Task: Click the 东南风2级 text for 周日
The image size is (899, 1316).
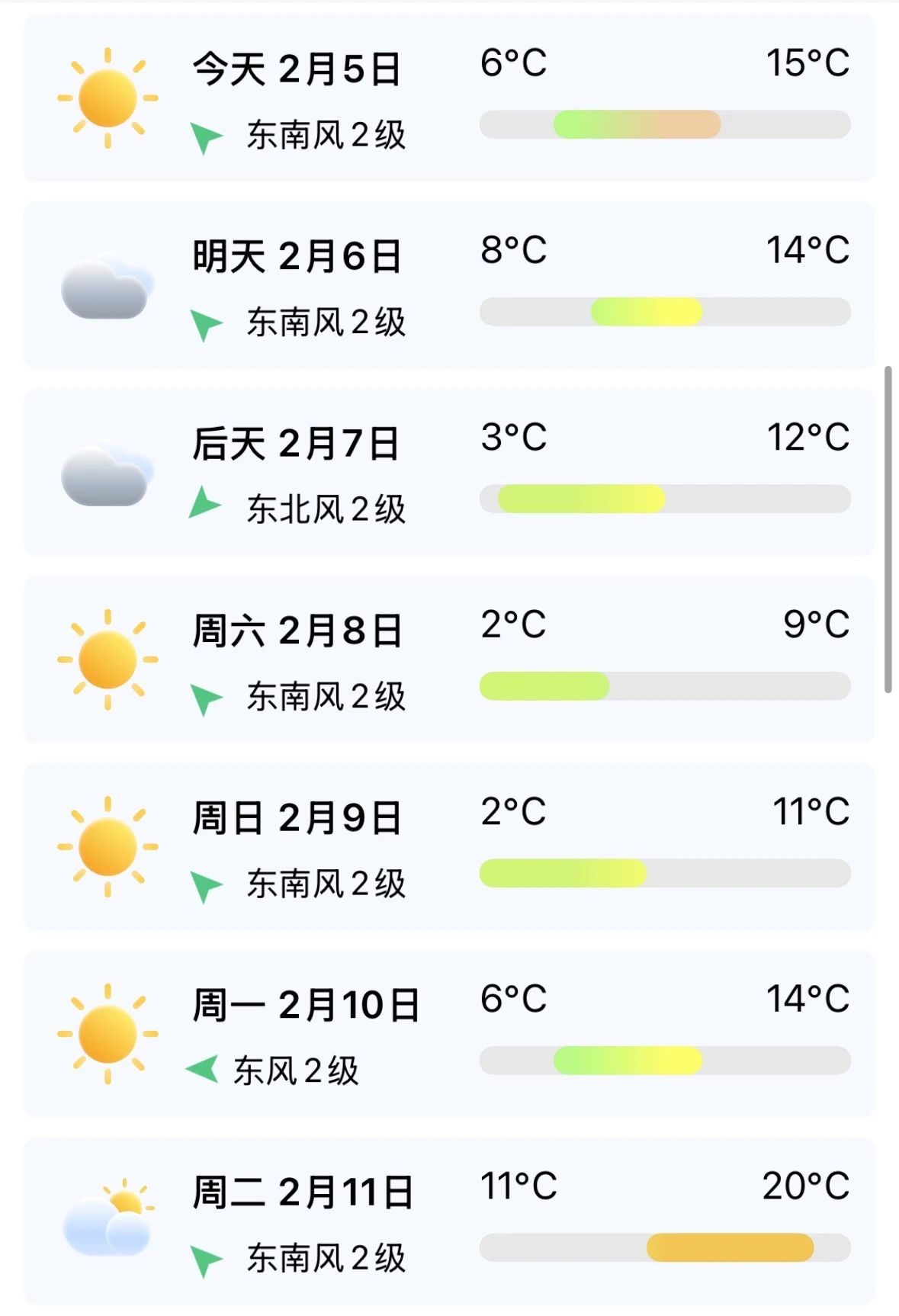Action: (x=326, y=884)
